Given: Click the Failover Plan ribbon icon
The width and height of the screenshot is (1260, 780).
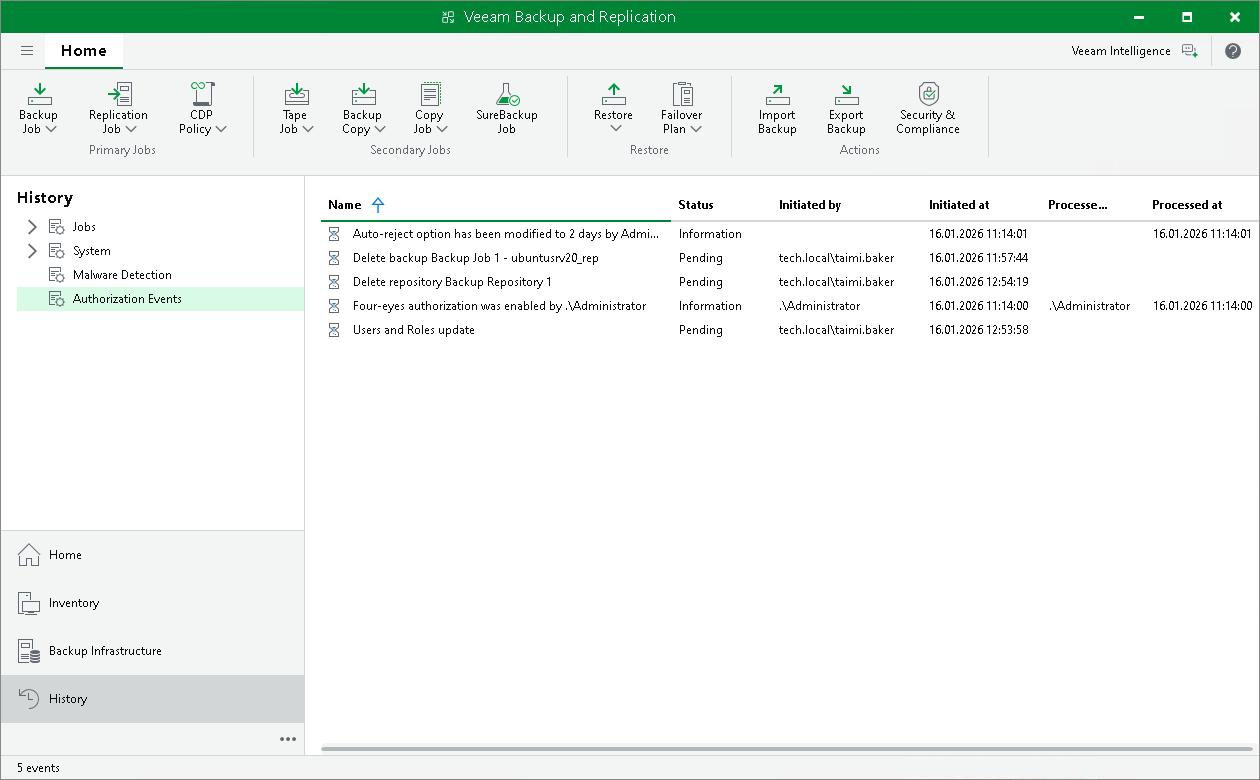Looking at the screenshot, I should point(682,94).
